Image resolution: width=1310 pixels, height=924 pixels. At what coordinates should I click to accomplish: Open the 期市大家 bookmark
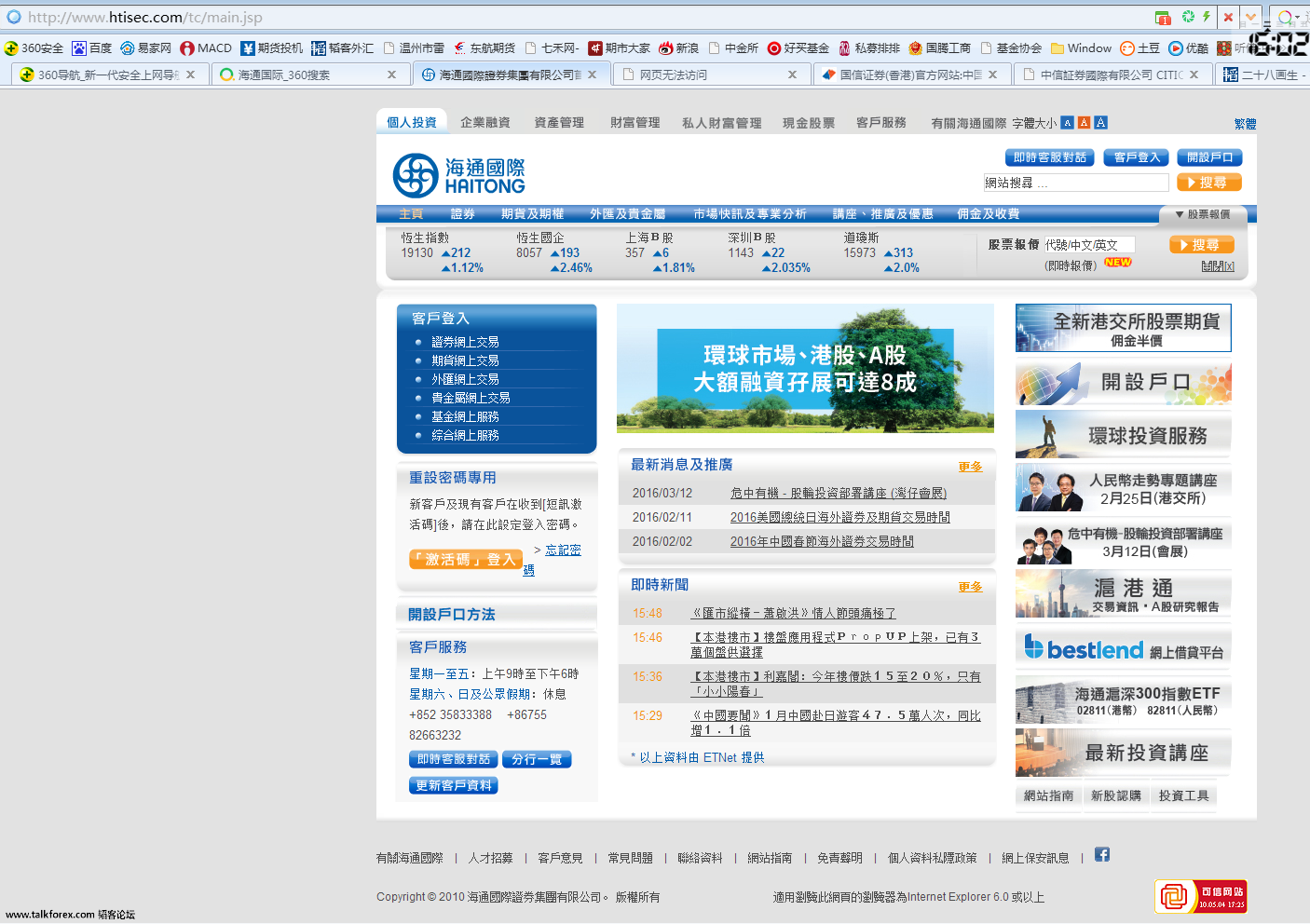click(619, 48)
